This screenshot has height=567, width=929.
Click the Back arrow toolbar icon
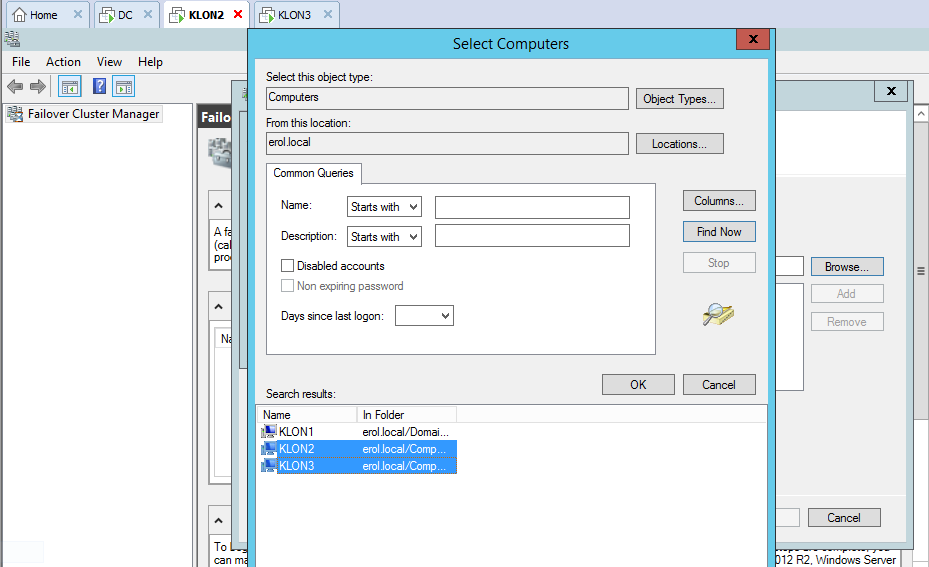coord(15,87)
